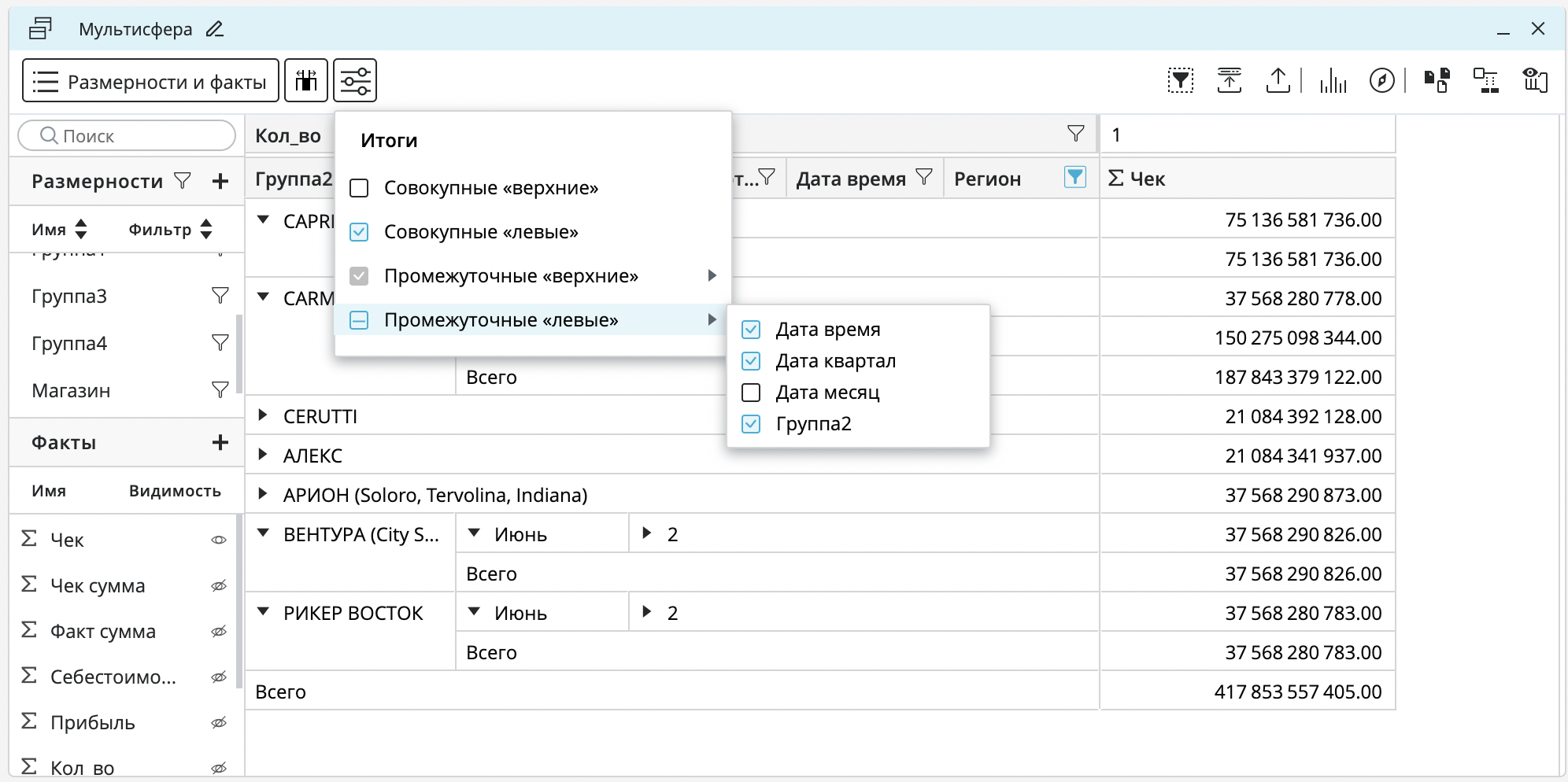
Task: Click the dashed-box filter icon in toolbar
Action: click(x=1180, y=80)
